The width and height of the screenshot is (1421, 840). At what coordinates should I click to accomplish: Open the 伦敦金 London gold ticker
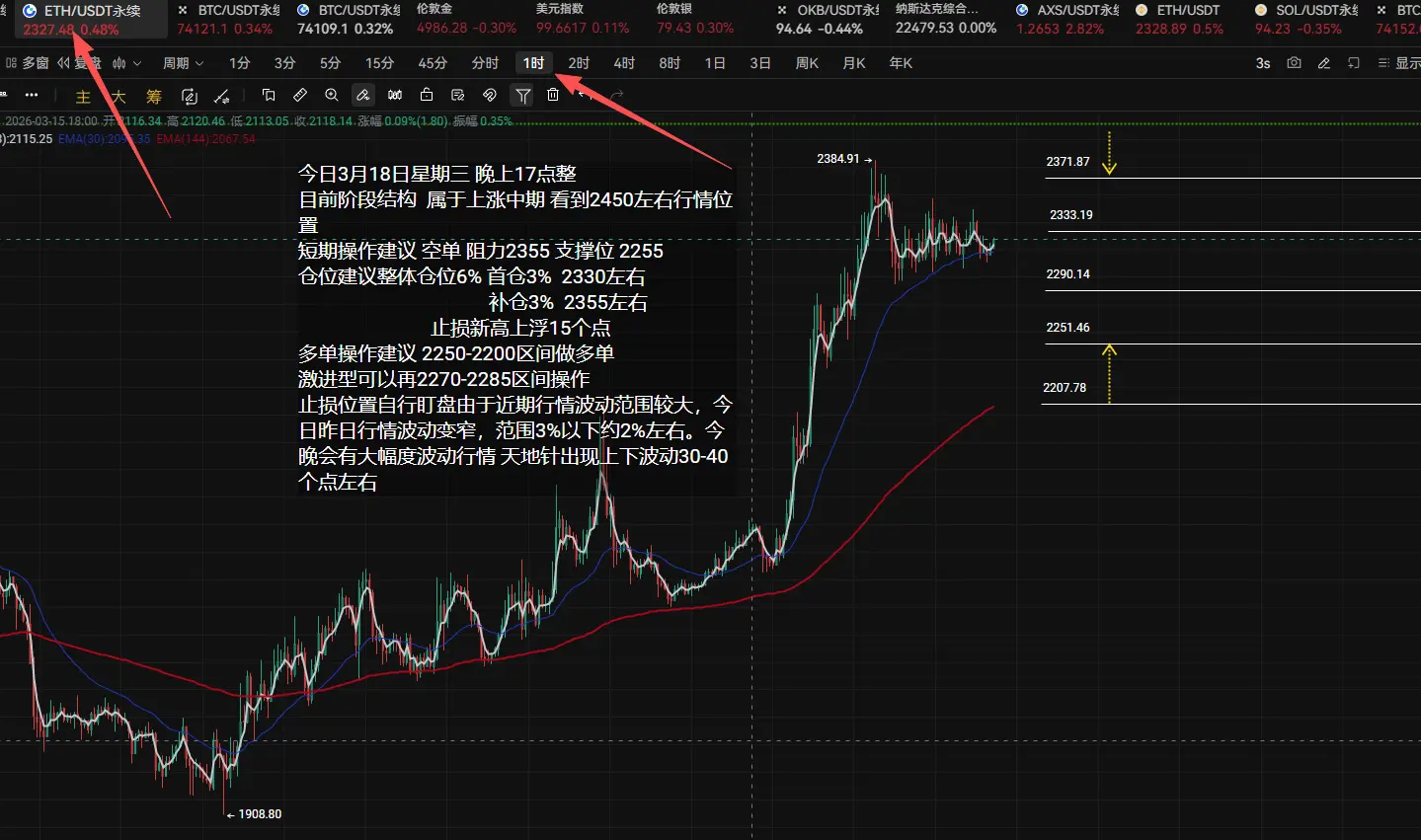466,20
